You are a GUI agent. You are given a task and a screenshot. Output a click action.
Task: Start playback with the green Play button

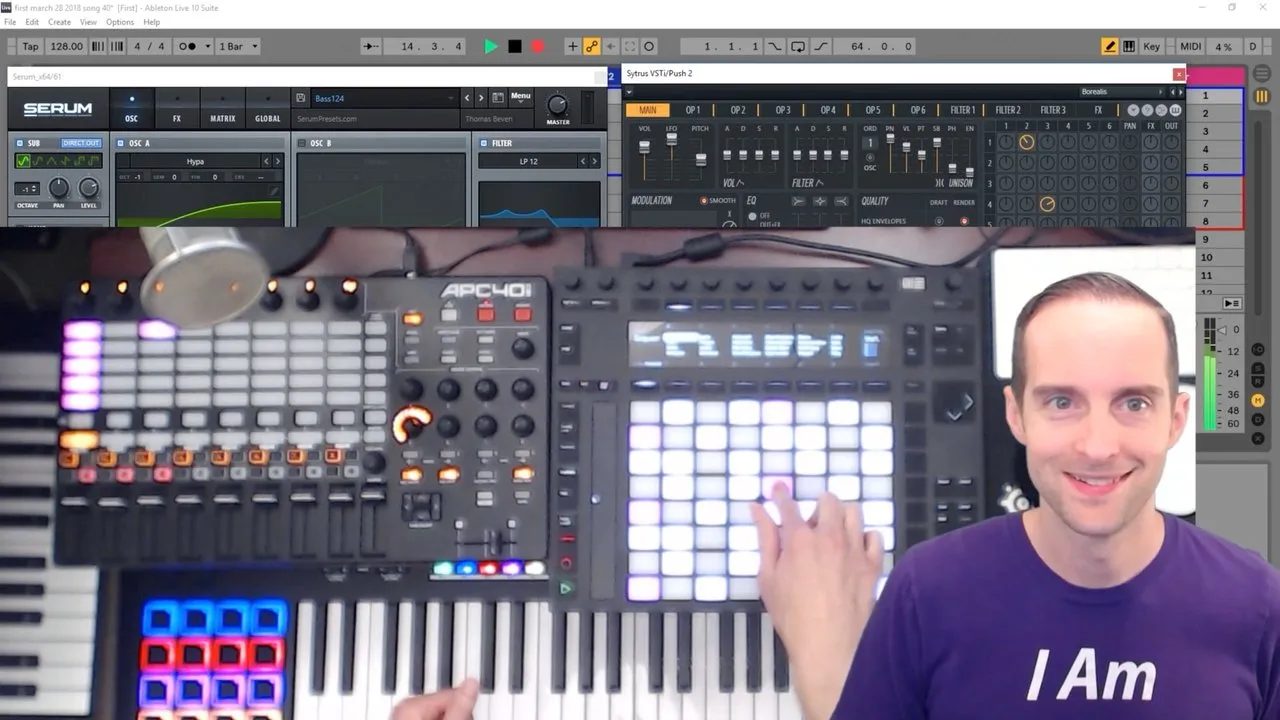coord(491,46)
